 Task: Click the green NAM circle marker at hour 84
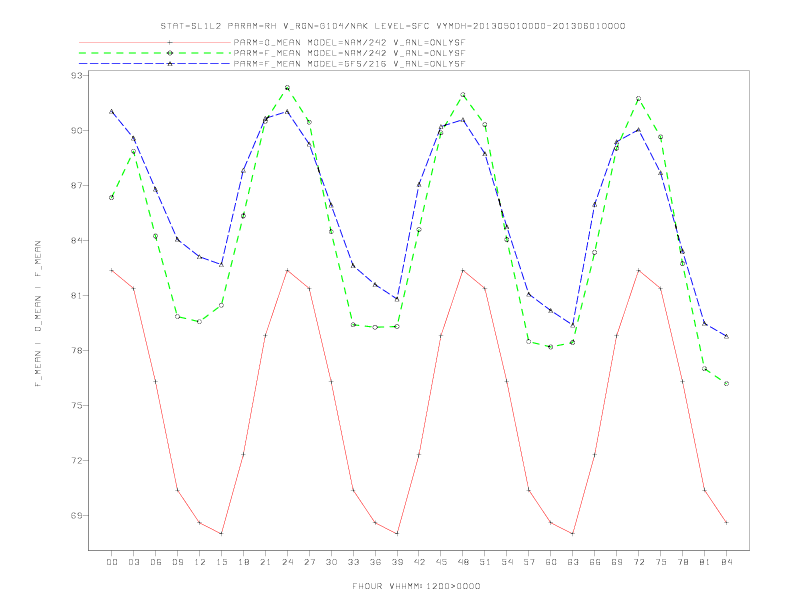[x=726, y=384]
